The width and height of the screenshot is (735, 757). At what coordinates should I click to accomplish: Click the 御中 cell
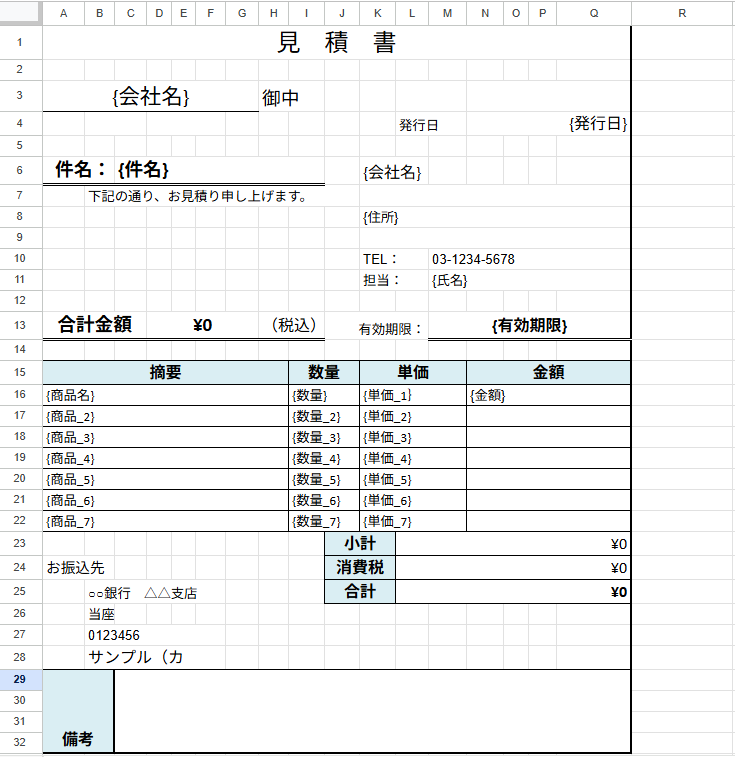pyautogui.click(x=292, y=96)
